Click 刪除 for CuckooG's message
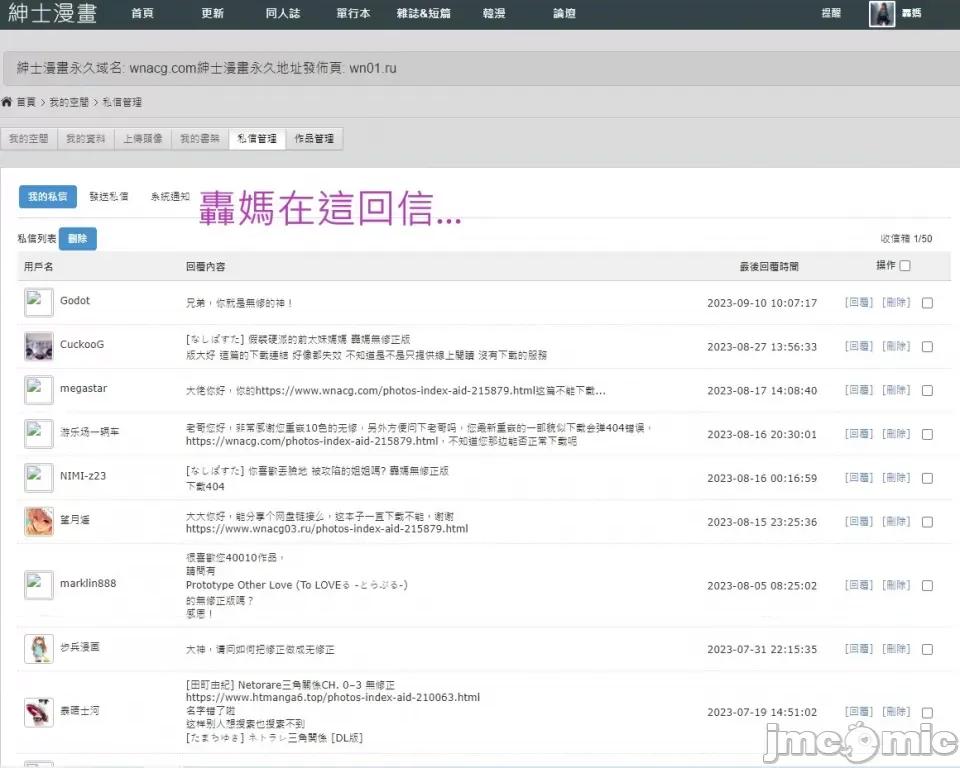The width and height of the screenshot is (960, 768). click(x=896, y=346)
